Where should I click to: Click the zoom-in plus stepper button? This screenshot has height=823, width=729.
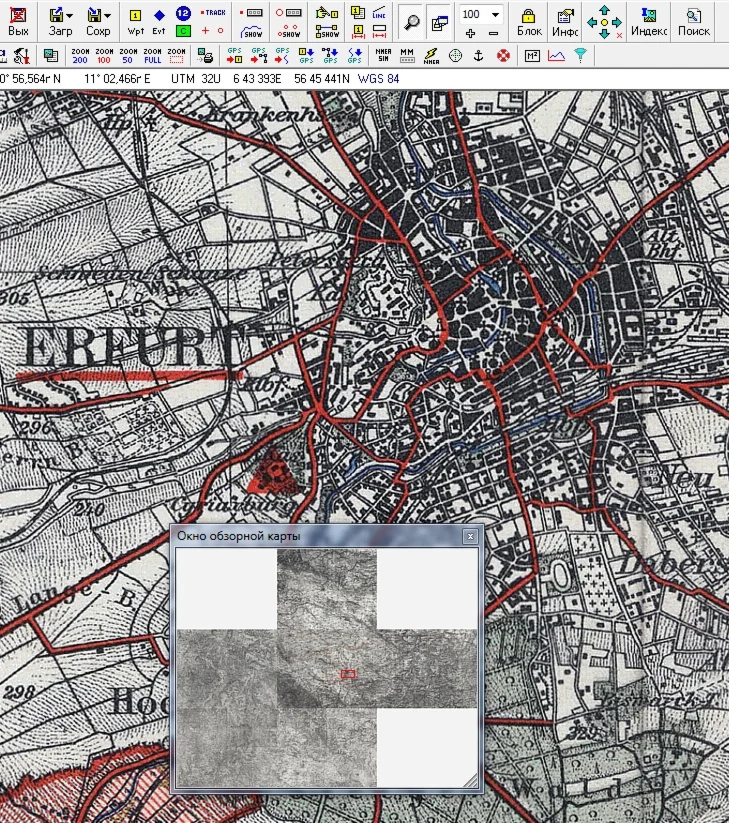pyautogui.click(x=470, y=33)
